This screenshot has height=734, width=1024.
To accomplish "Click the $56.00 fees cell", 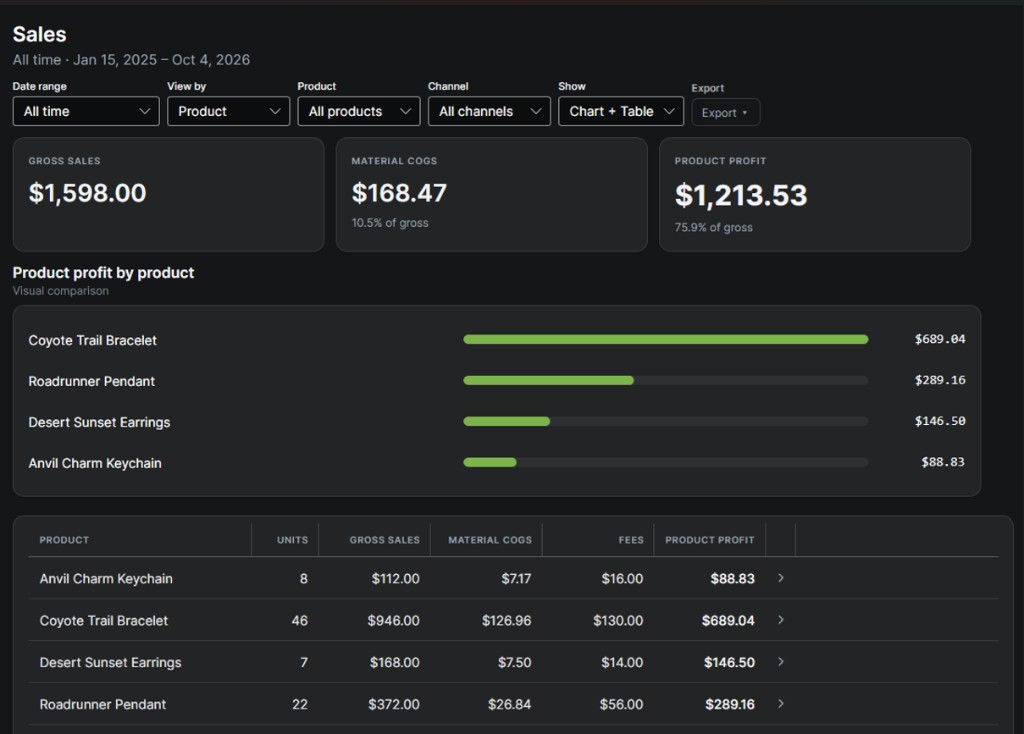I will [x=621, y=704].
